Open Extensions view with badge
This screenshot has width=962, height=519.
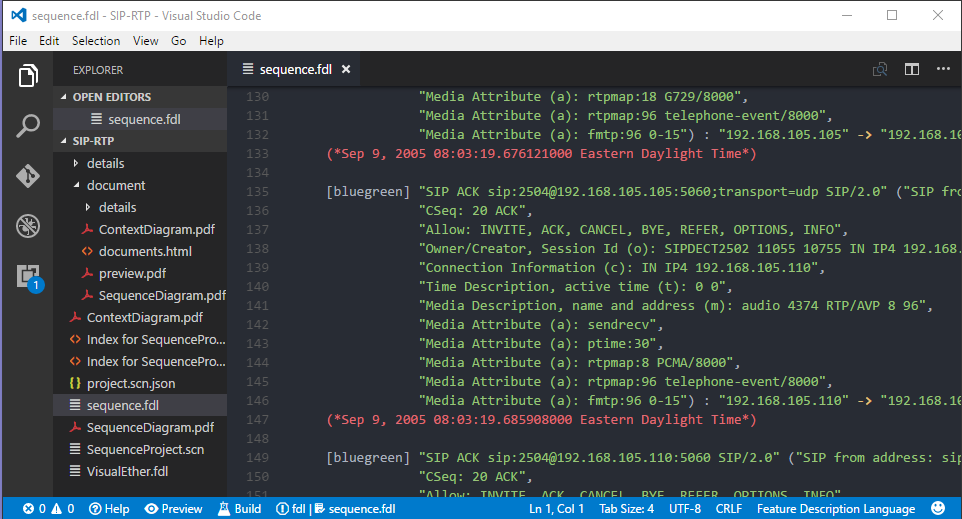[29, 277]
